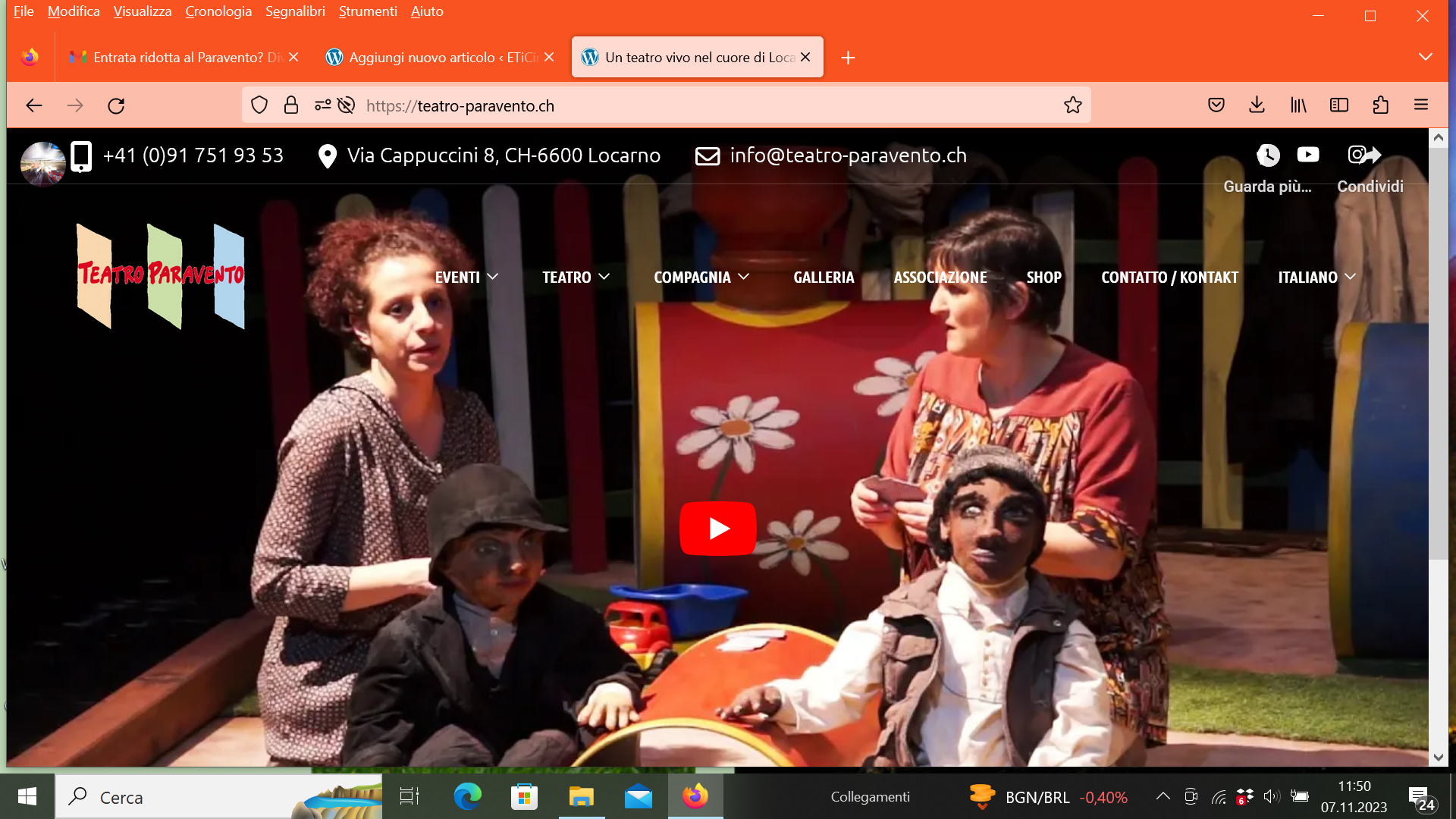Open the Segnalibri menu
The image size is (1456, 819).
tap(295, 11)
